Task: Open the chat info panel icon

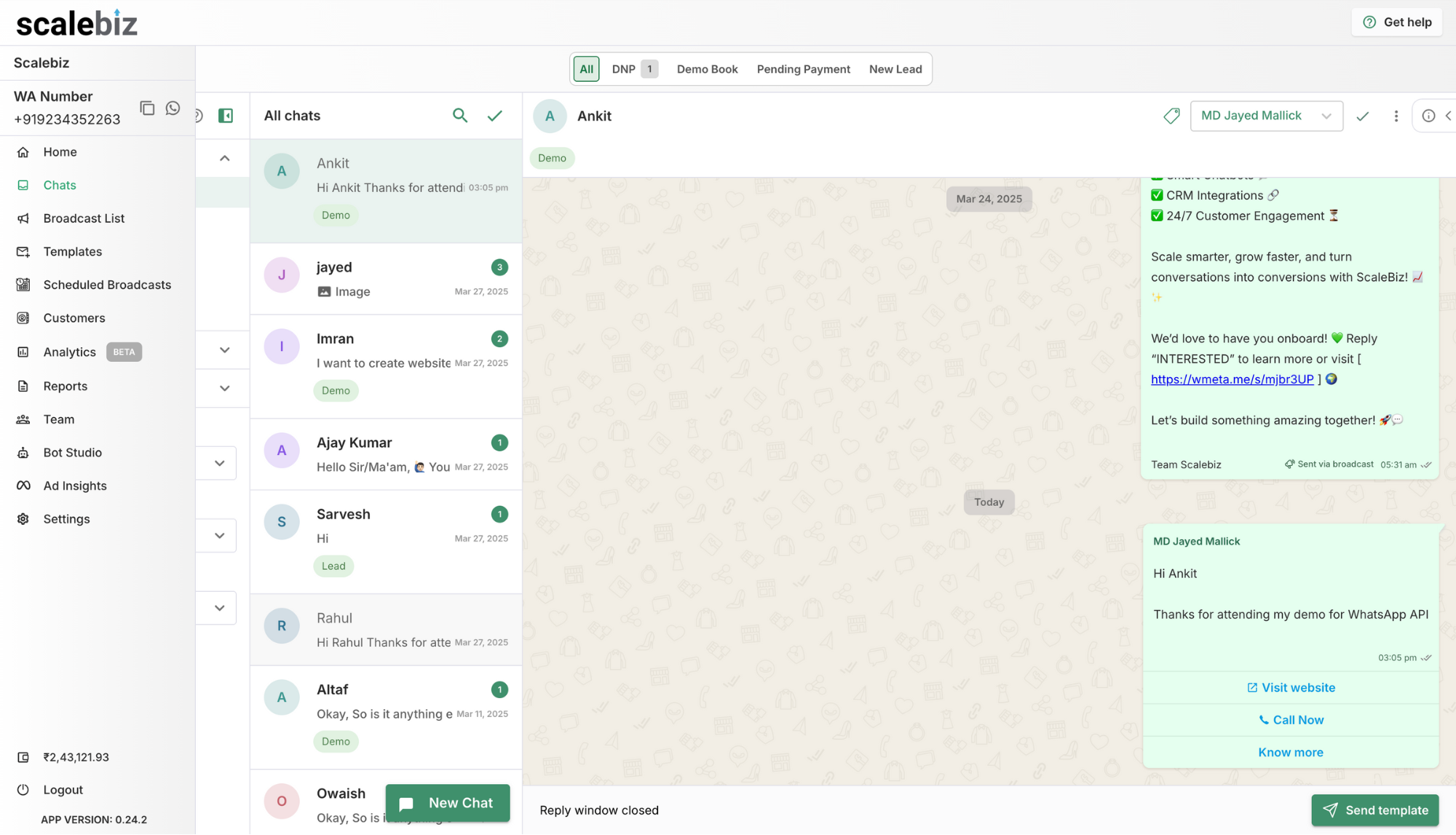Action: (x=1428, y=116)
